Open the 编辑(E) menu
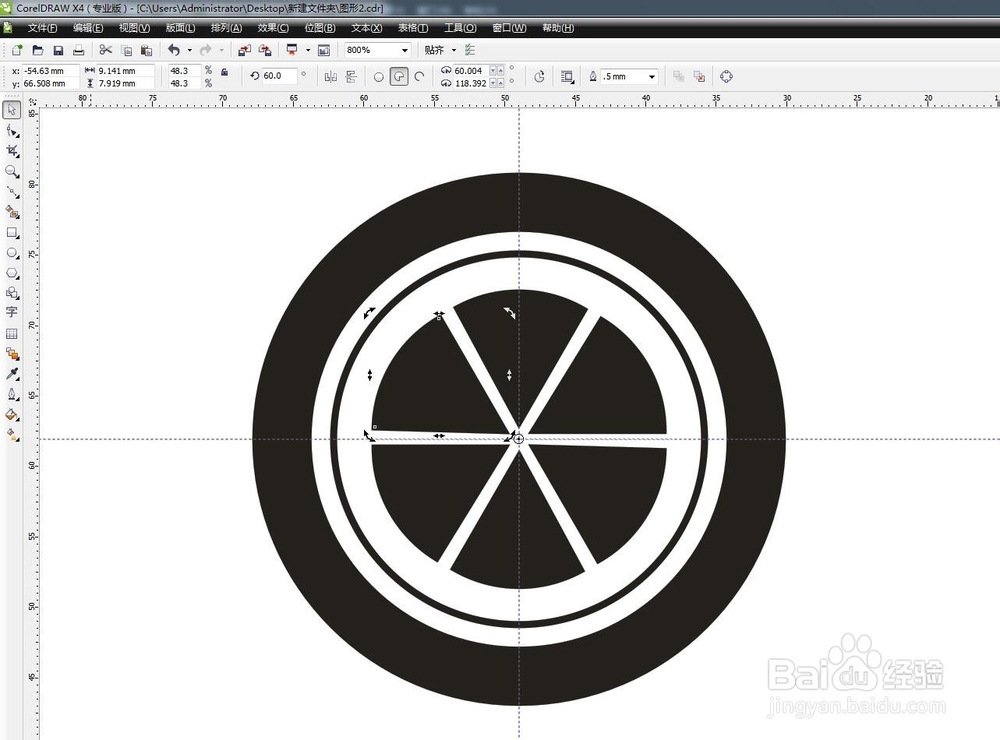The image size is (1000, 740). 88,28
